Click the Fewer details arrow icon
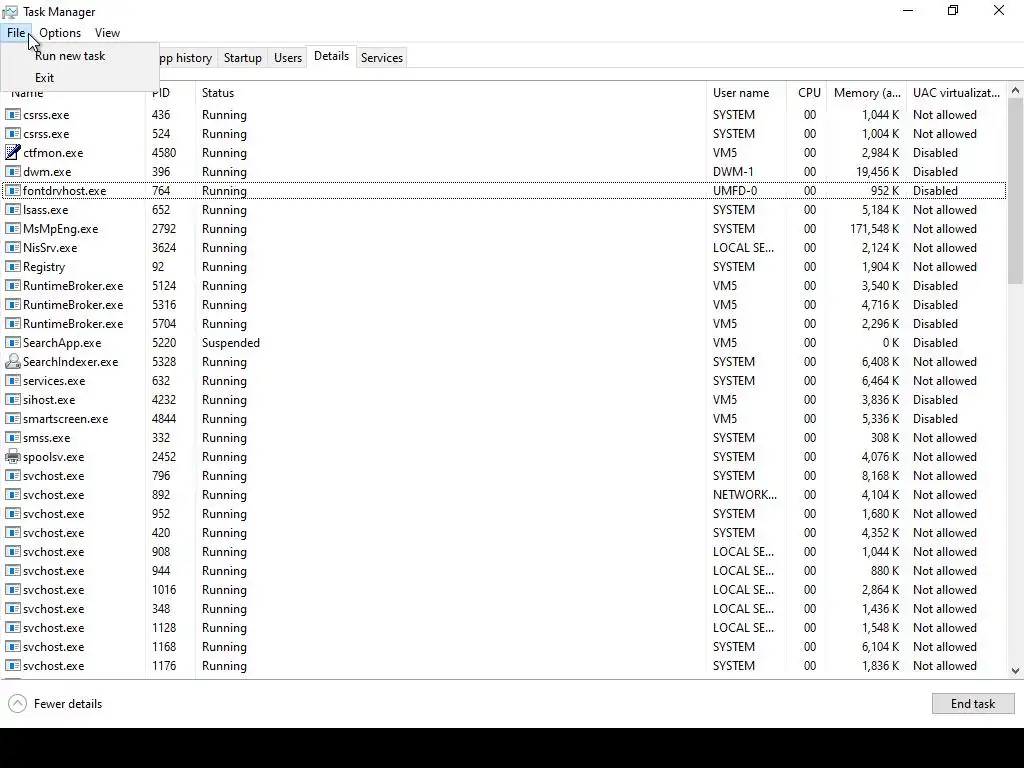The width and height of the screenshot is (1024, 768). [17, 703]
